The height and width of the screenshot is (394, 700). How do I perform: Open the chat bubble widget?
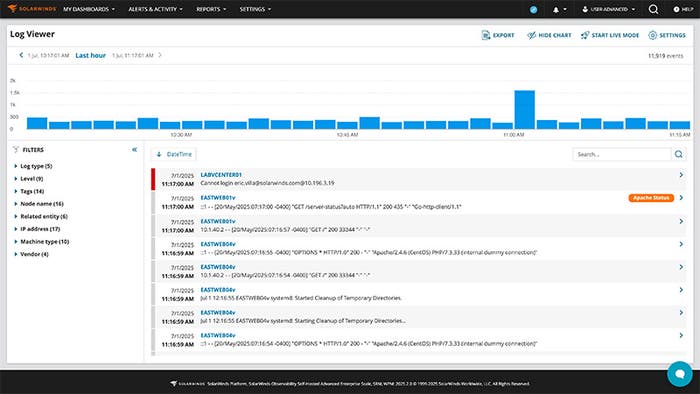coord(679,373)
